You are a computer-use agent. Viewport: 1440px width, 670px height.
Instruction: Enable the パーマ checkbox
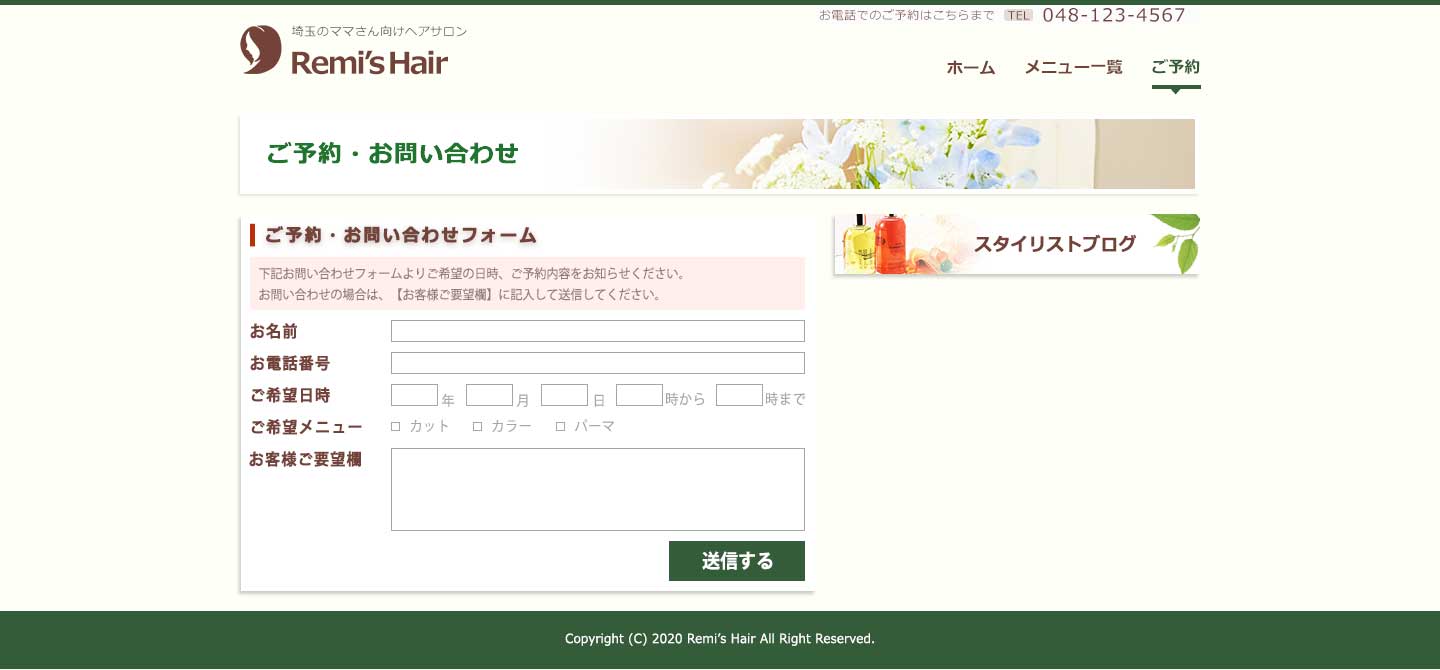click(x=561, y=426)
